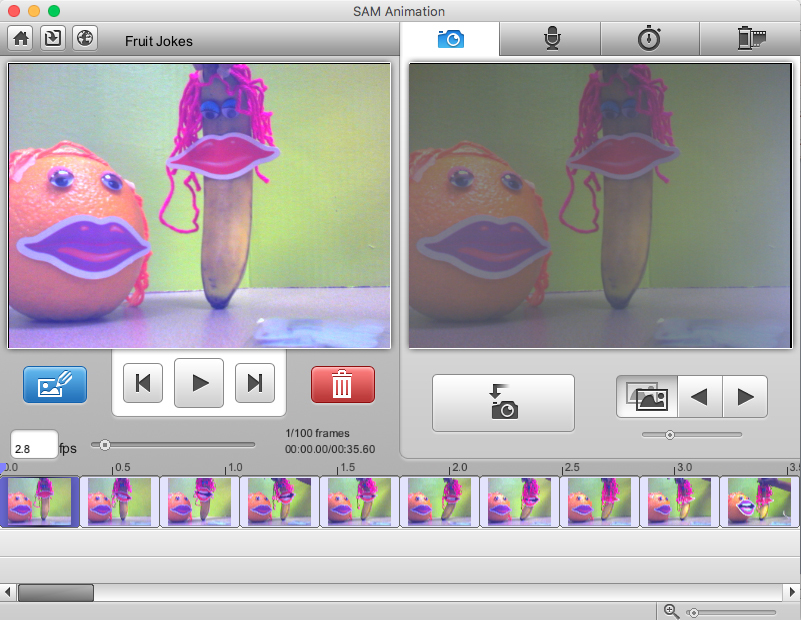Click the 1.5 second timeline ruler mark

coord(347,467)
